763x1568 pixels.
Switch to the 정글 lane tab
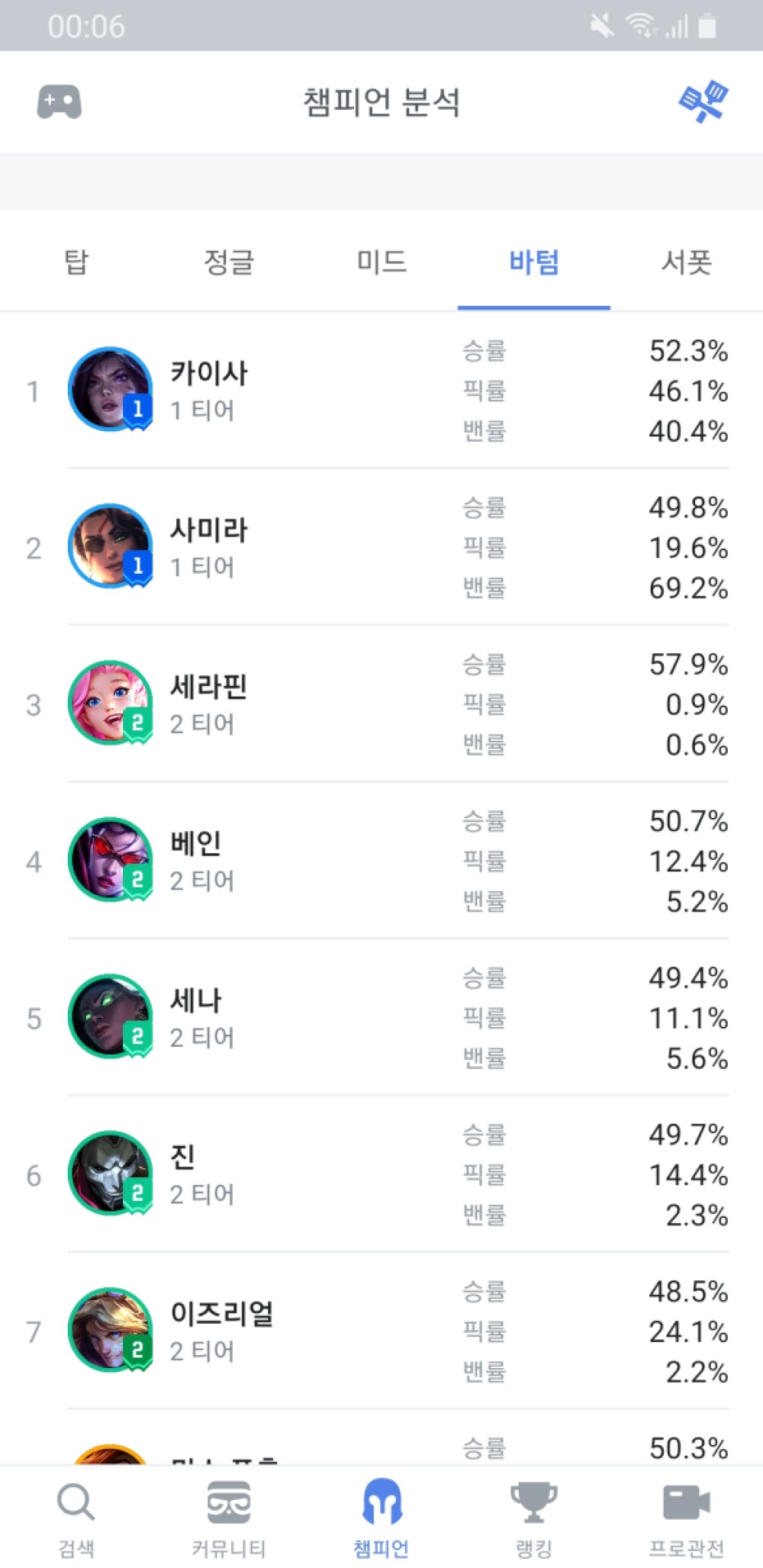click(229, 262)
